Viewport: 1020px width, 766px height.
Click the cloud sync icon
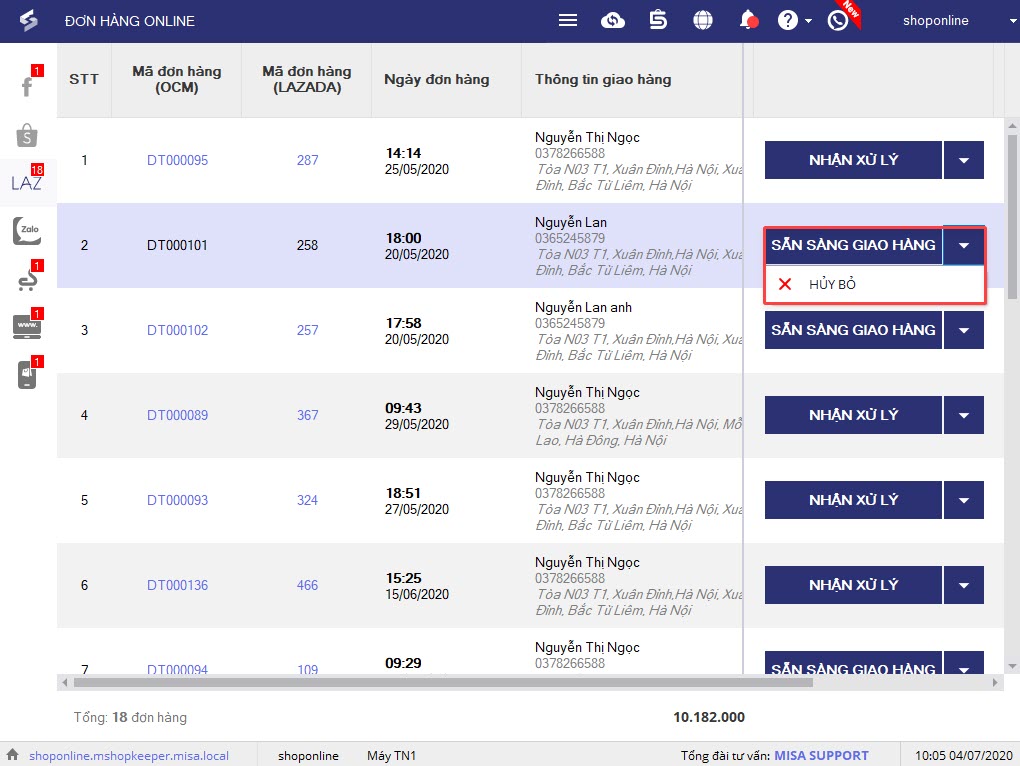[x=613, y=21]
